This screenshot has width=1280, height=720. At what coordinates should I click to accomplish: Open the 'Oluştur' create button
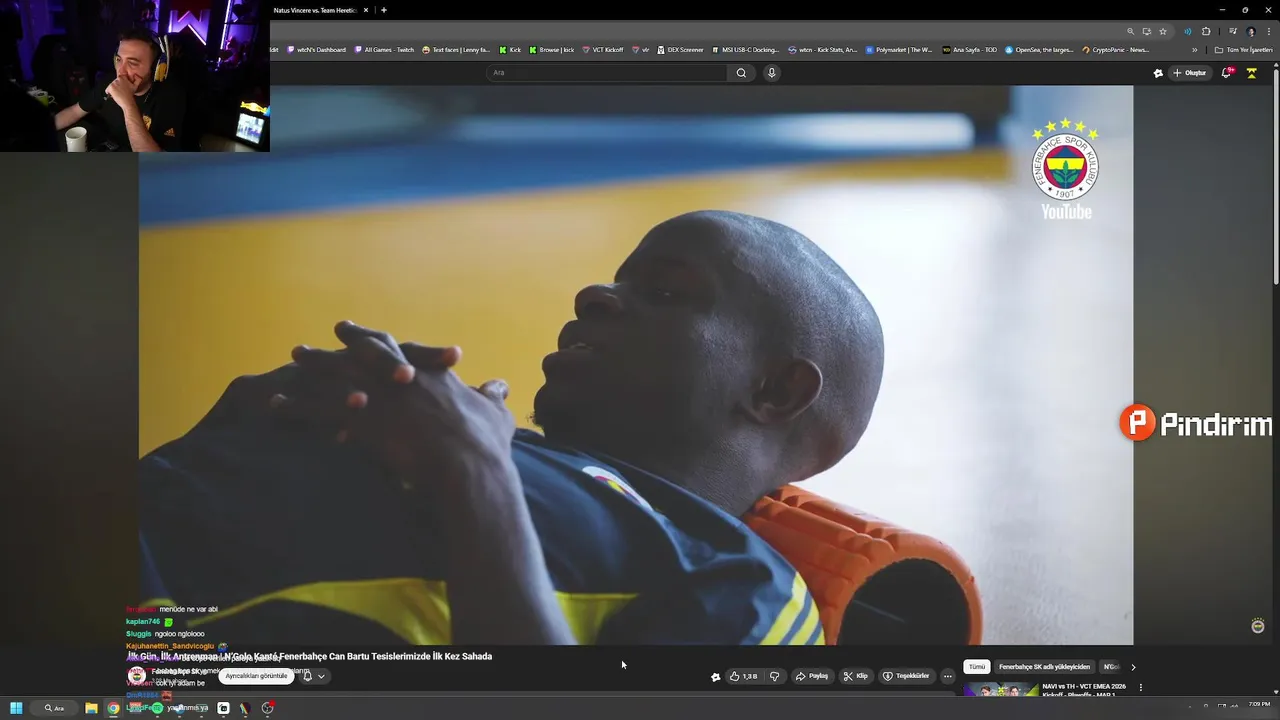[1190, 72]
